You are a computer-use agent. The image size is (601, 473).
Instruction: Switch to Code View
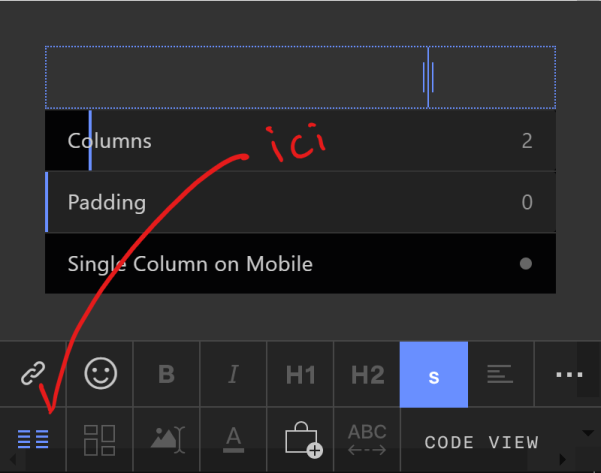click(x=481, y=441)
